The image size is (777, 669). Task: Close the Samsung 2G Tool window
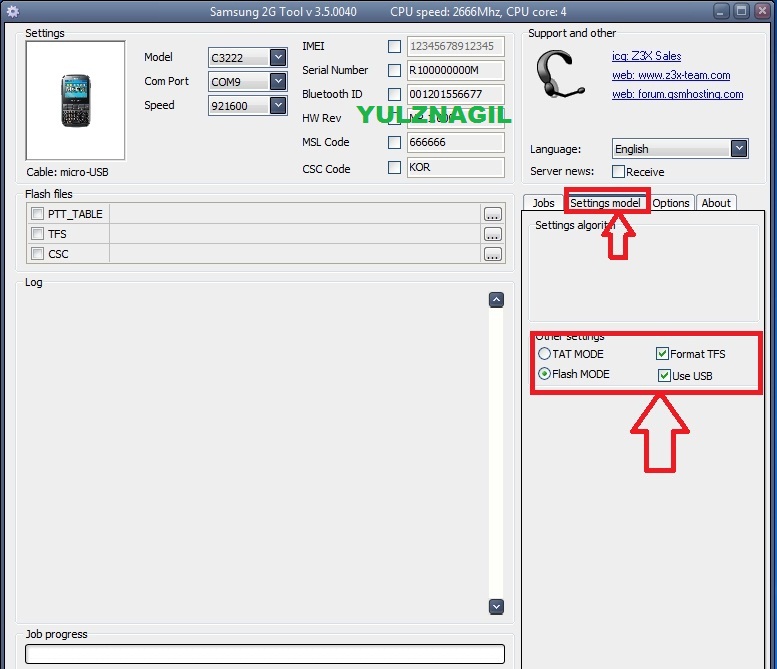(762, 11)
